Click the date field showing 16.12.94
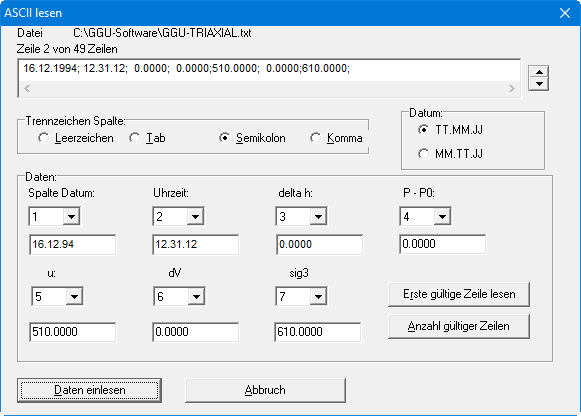 tap(73, 244)
